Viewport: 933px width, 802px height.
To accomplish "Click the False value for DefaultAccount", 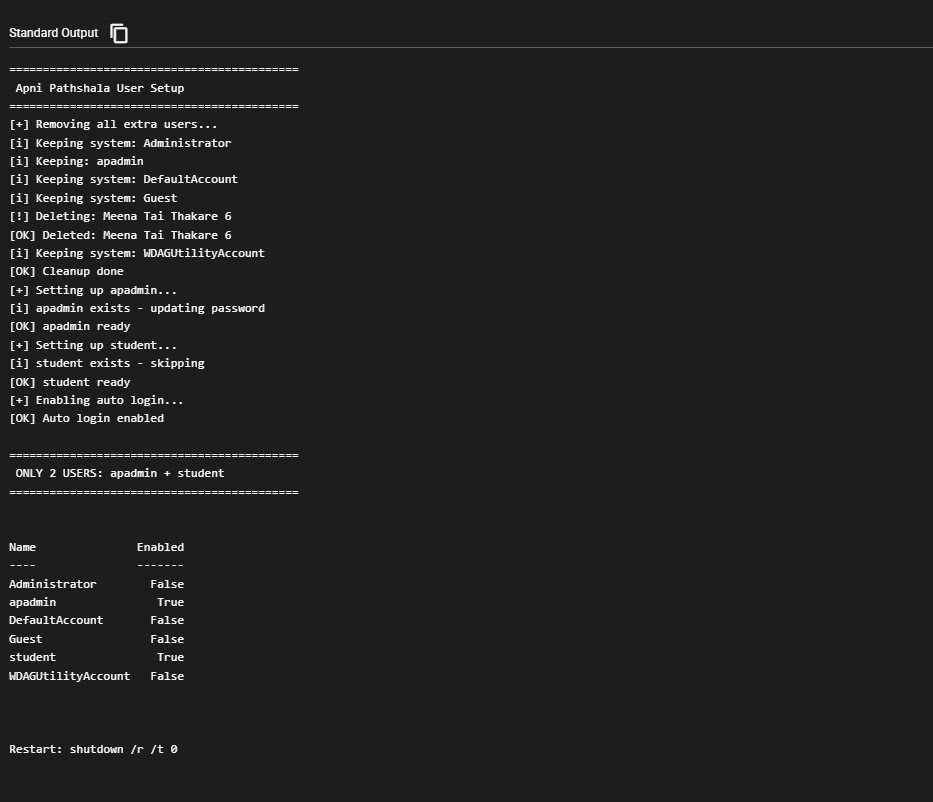I will pyautogui.click(x=167, y=620).
